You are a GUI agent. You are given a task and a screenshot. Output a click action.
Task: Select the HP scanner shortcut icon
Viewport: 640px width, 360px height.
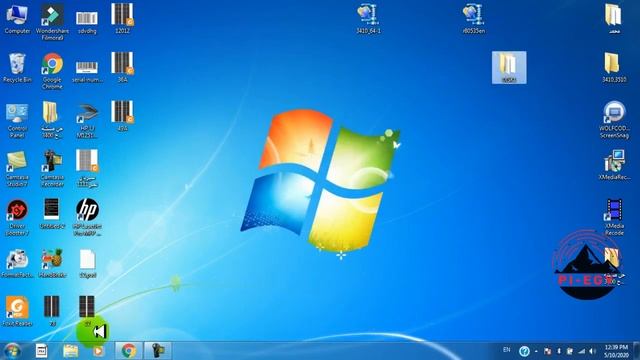coord(87,121)
